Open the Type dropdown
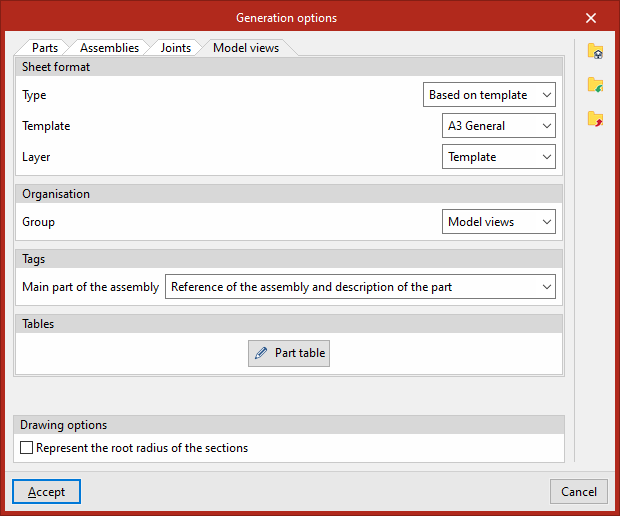The height and width of the screenshot is (516, 620). coord(489,95)
